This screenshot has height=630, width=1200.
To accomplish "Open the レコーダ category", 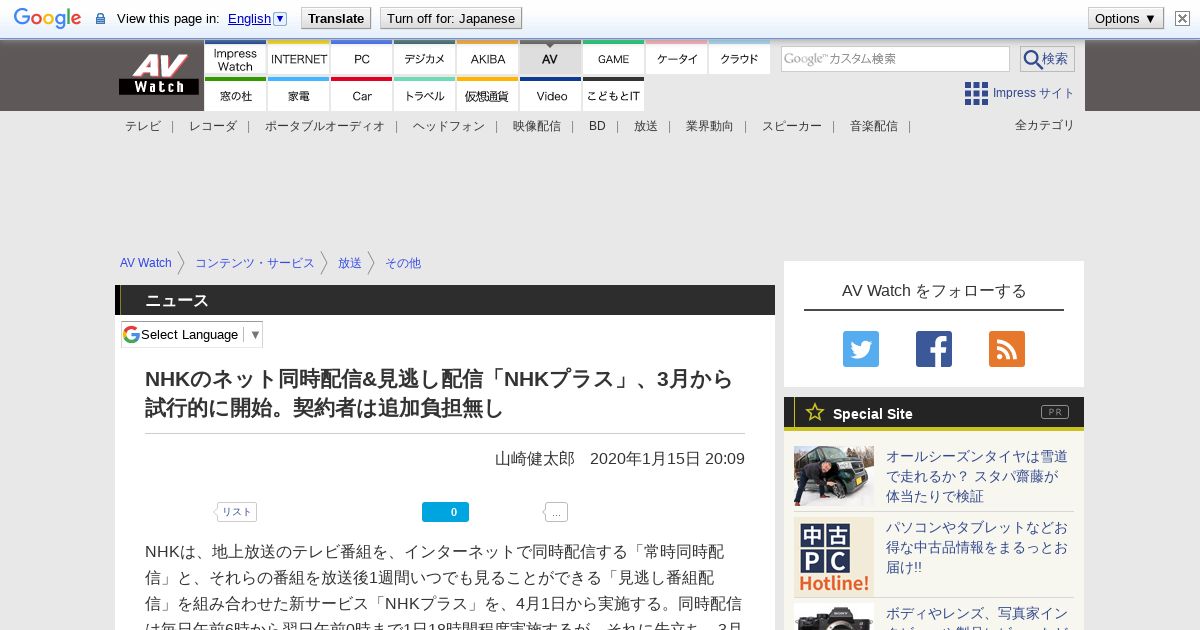I will [213, 126].
